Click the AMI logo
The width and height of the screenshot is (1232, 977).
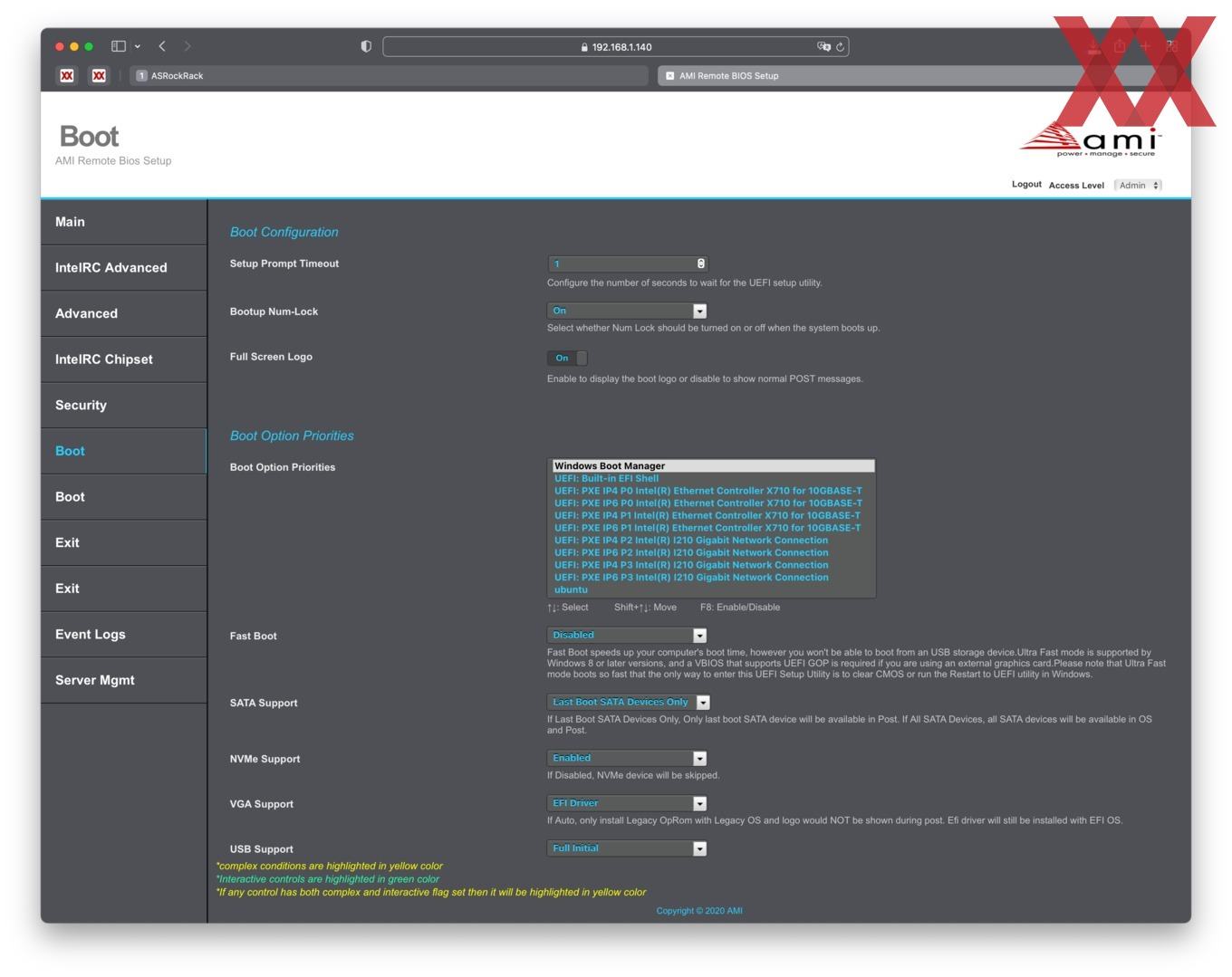(1091, 139)
